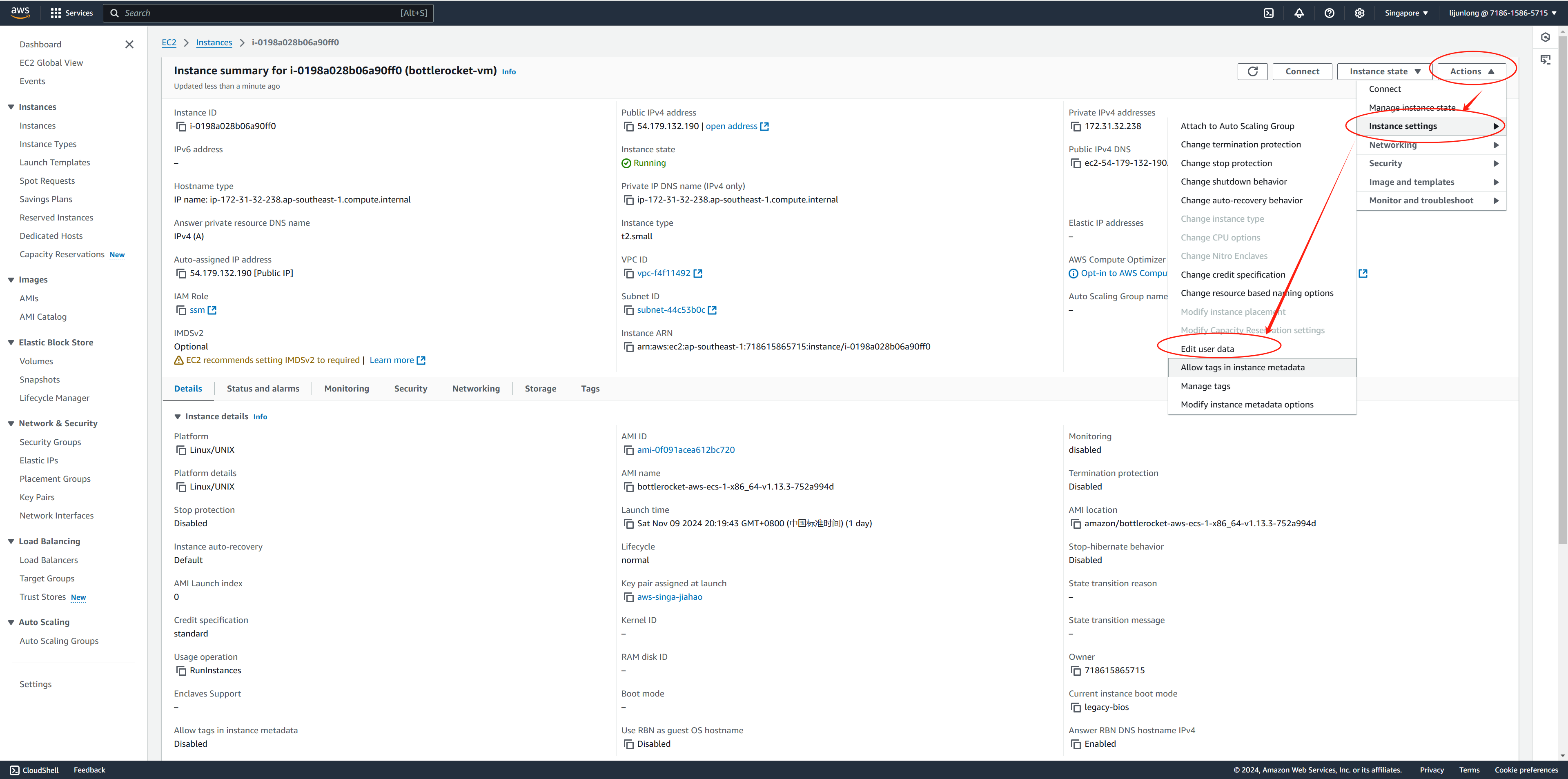
Task: Open the notifications bell
Action: coord(1299,13)
